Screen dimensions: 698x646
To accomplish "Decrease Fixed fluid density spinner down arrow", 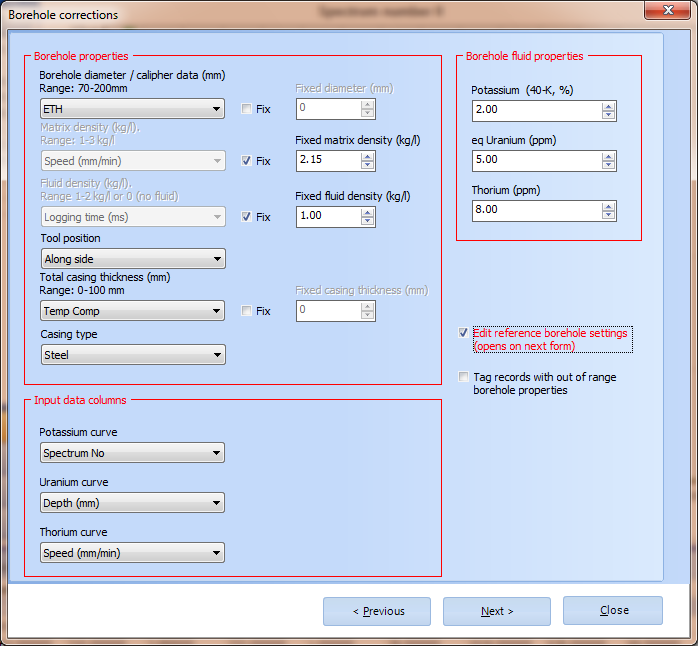I will point(368,221).
